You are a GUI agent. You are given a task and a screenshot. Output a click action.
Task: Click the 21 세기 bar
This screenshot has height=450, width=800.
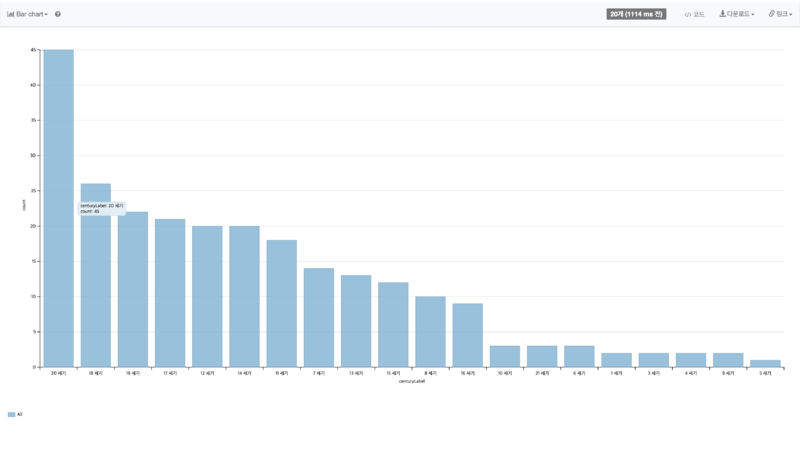tap(542, 357)
